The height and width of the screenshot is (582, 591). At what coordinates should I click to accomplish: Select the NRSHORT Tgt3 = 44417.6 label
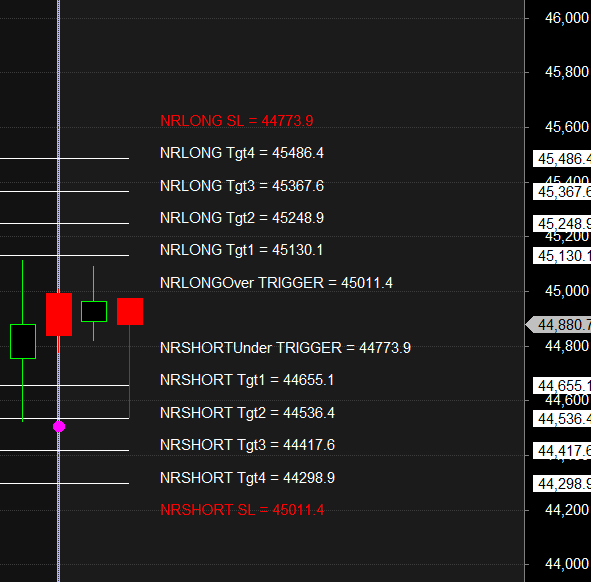click(x=247, y=445)
